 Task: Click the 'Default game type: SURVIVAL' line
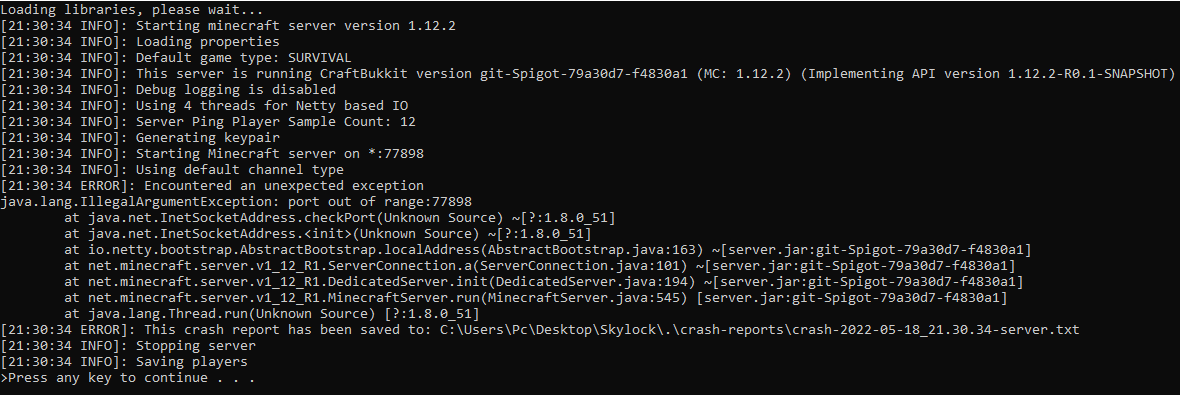[x=176, y=58]
